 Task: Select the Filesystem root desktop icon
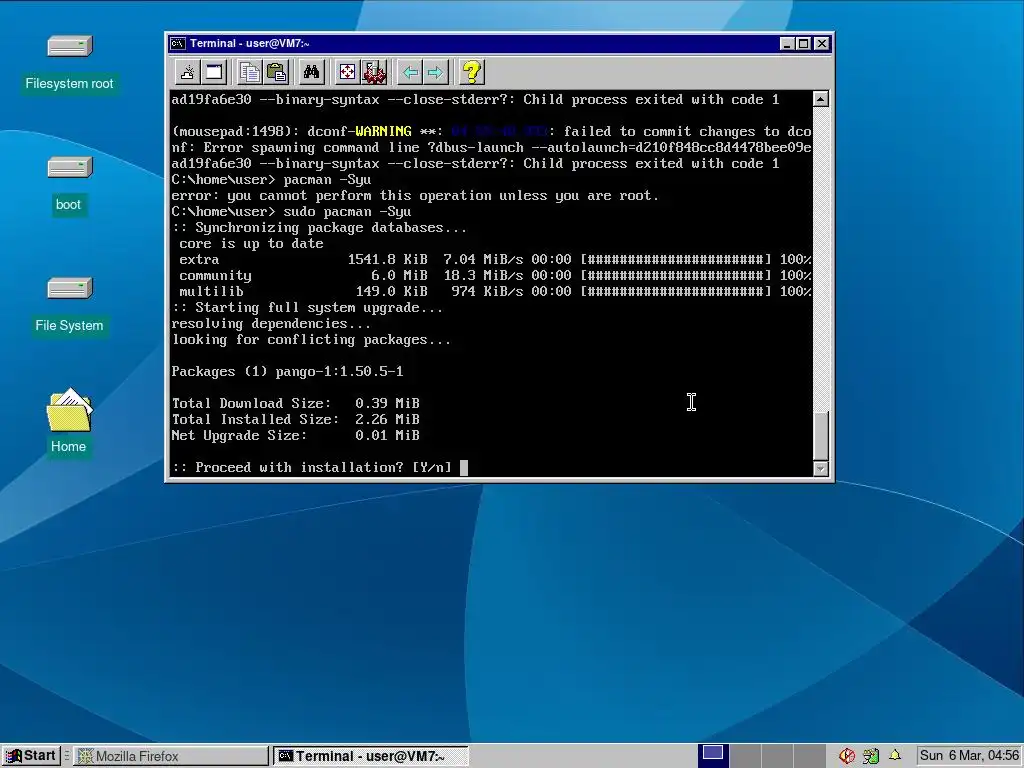click(69, 63)
